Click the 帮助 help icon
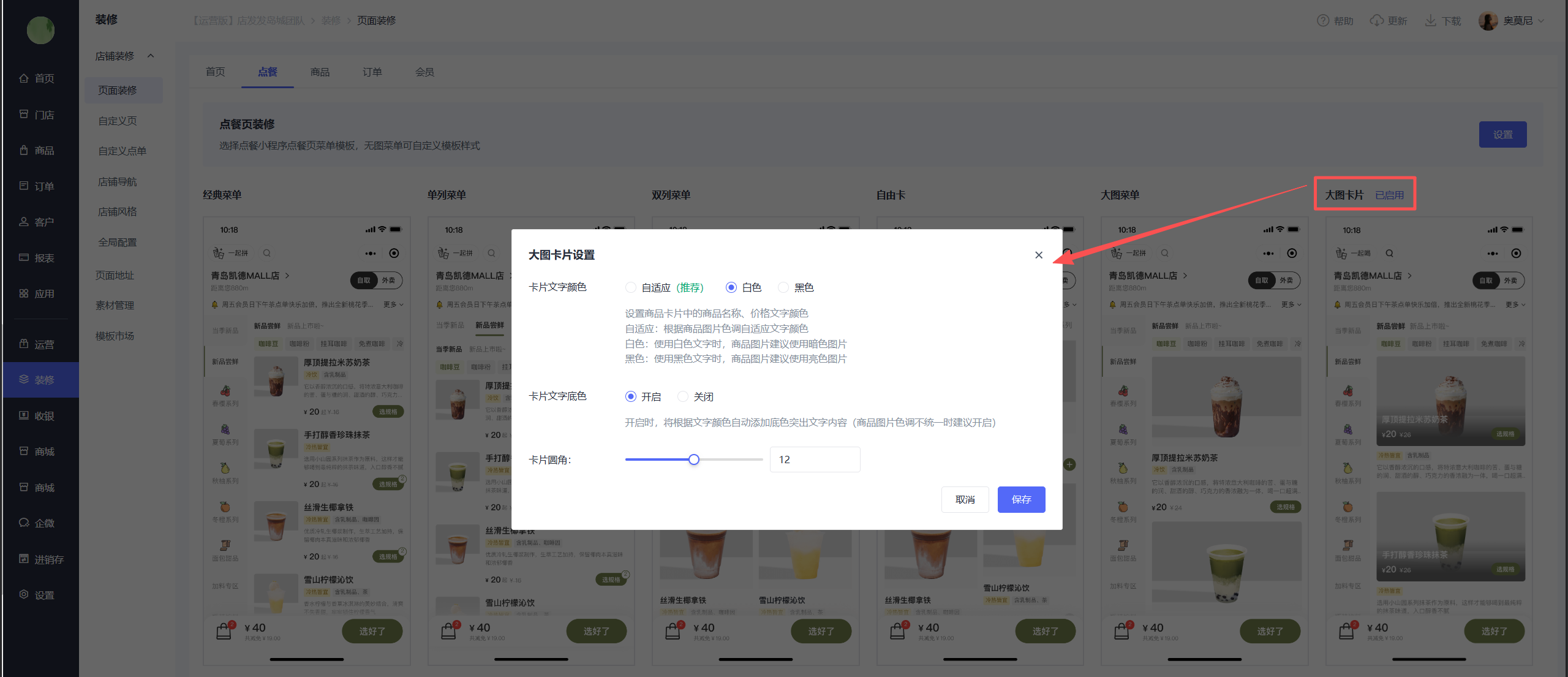The width and height of the screenshot is (1568, 677). [x=1323, y=21]
